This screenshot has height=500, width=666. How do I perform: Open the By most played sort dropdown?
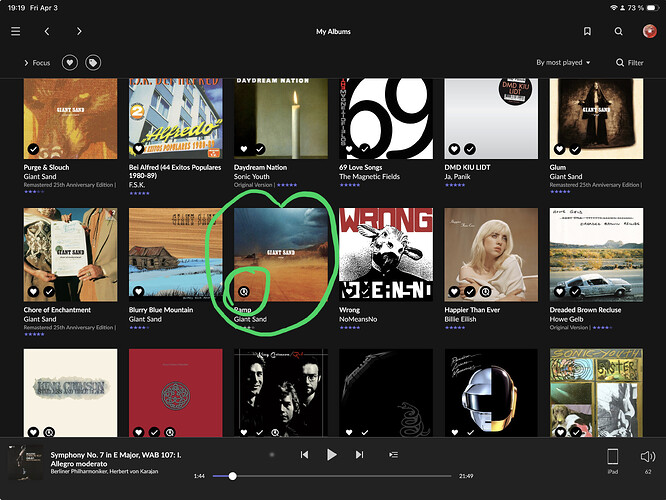563,62
